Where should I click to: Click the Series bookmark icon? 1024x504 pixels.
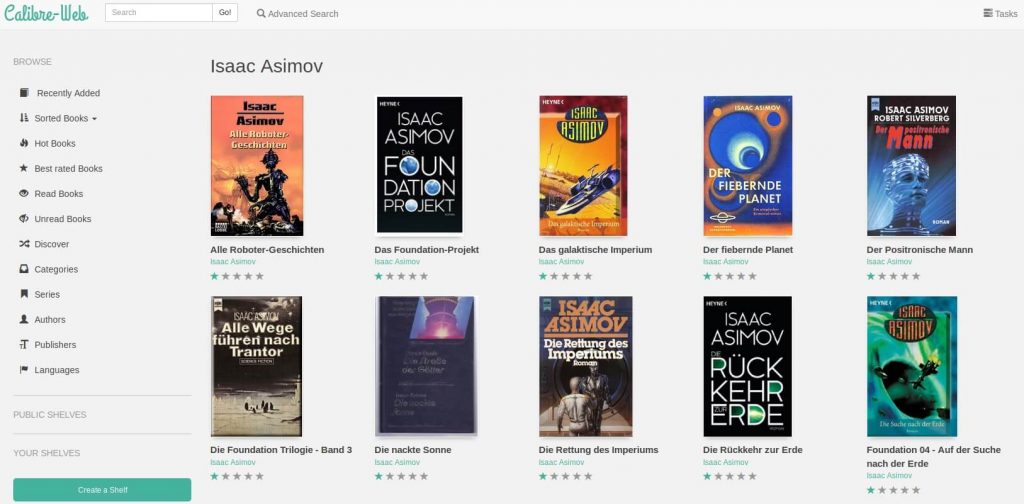24,294
